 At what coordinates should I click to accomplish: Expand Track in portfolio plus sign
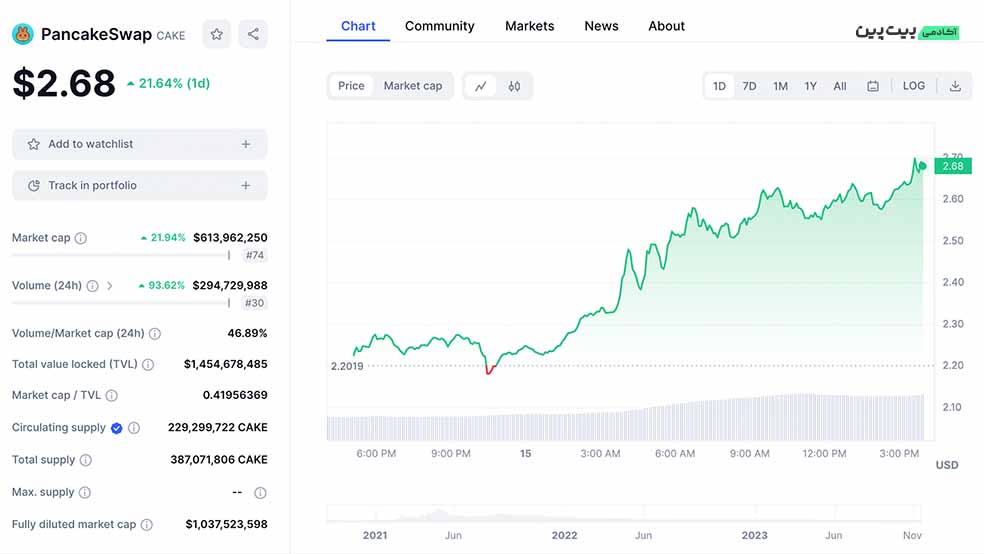click(246, 186)
